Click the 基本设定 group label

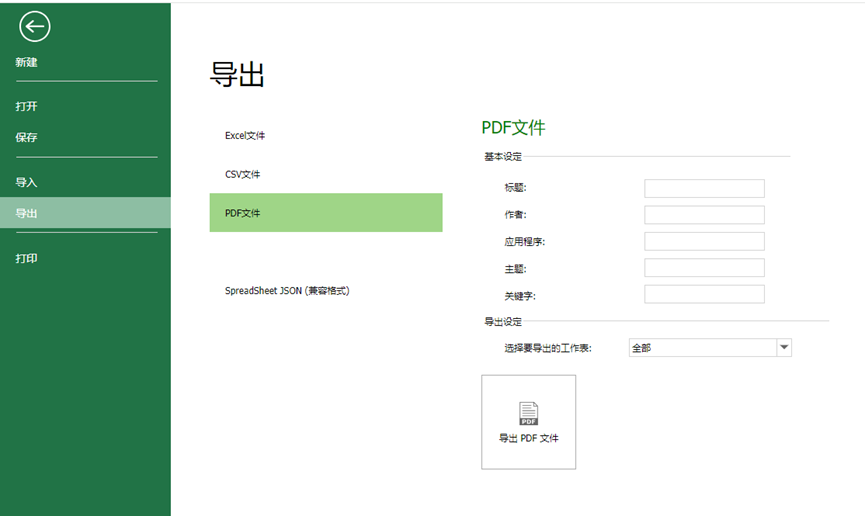click(503, 157)
